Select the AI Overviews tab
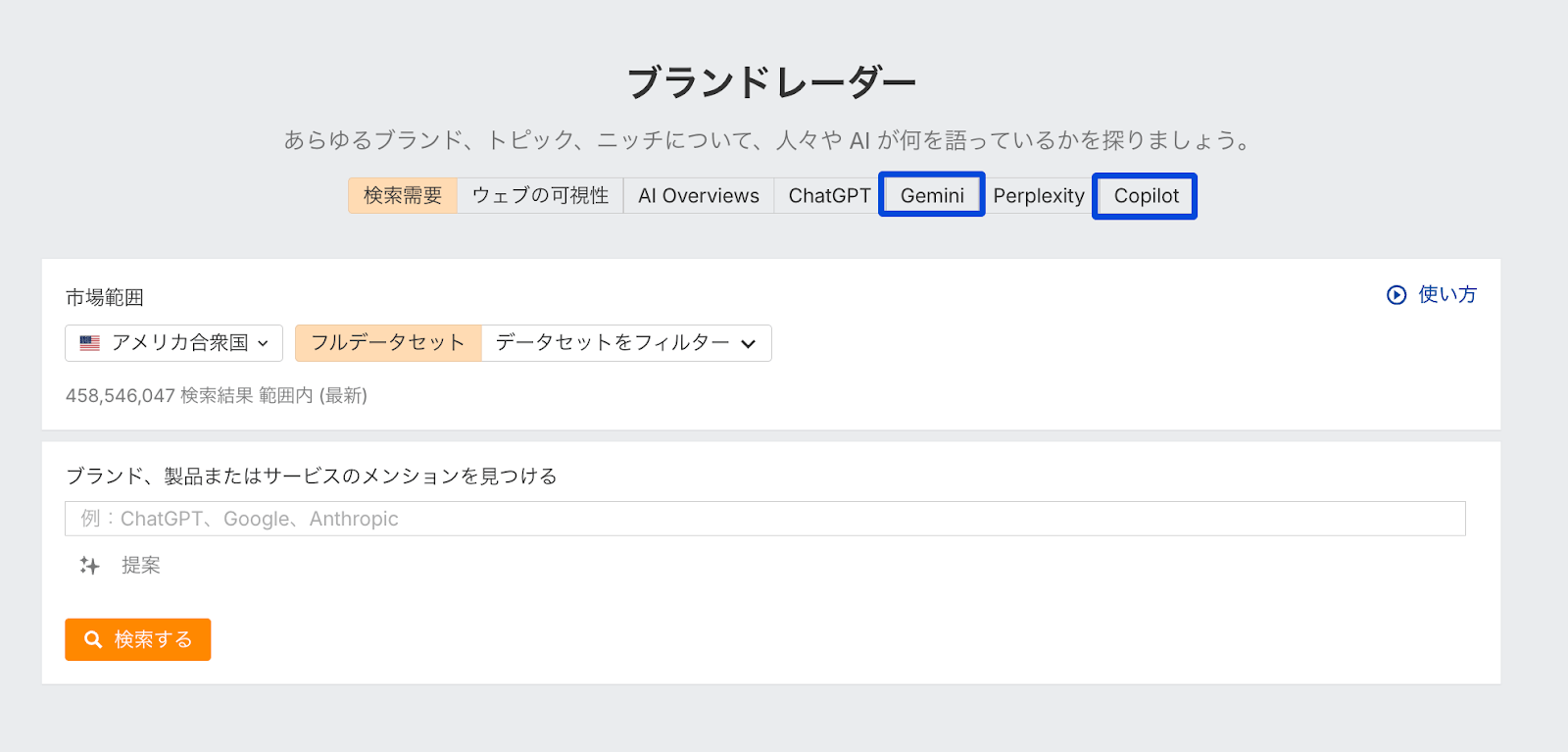The height and width of the screenshot is (752, 1568). click(x=699, y=196)
